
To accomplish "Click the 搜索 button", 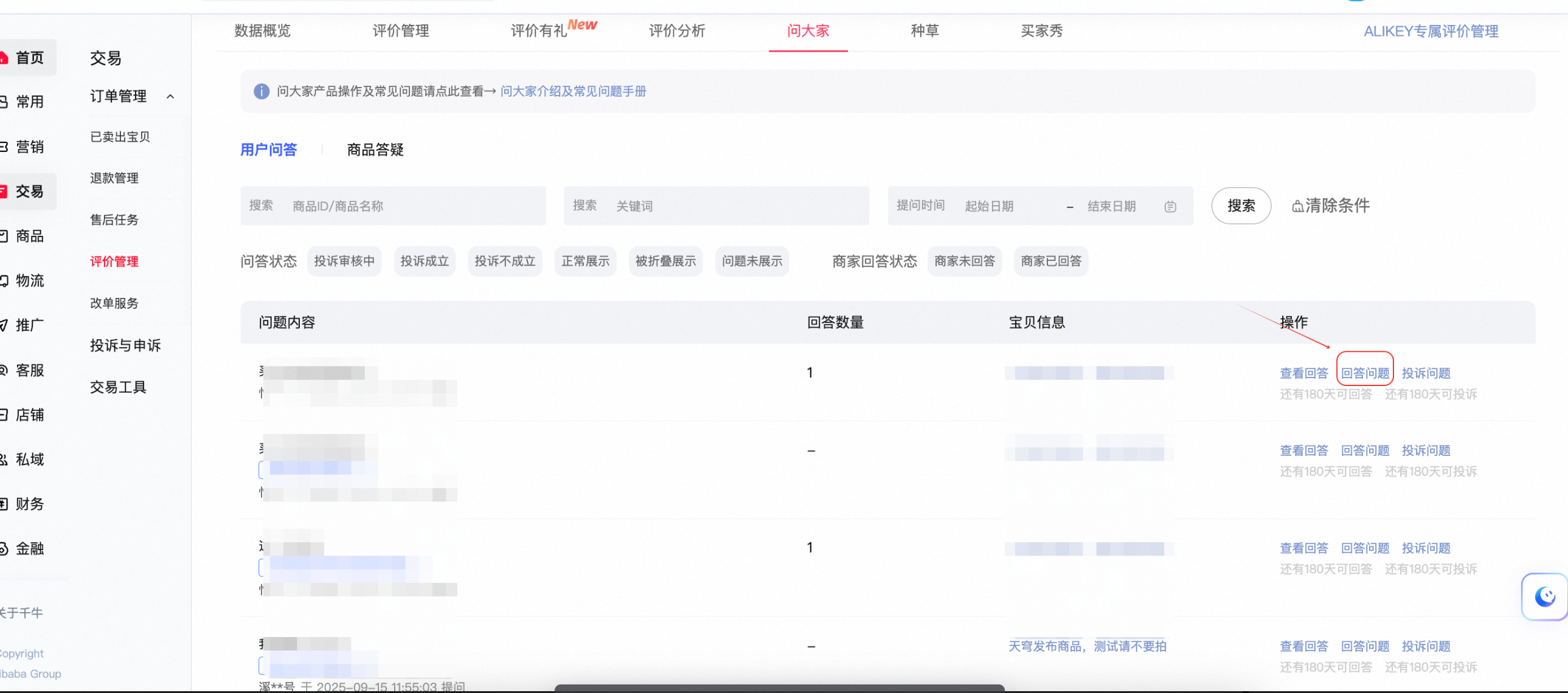I will 1241,205.
